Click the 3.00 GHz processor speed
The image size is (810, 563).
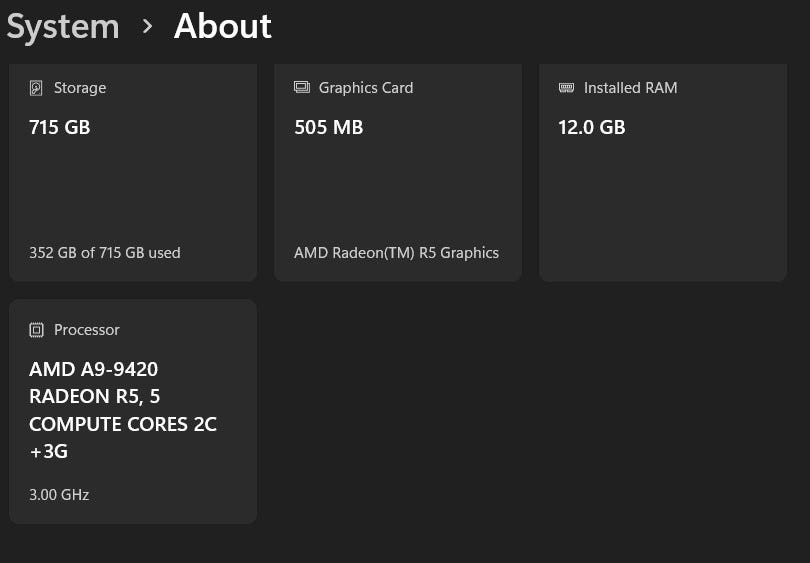pos(59,495)
